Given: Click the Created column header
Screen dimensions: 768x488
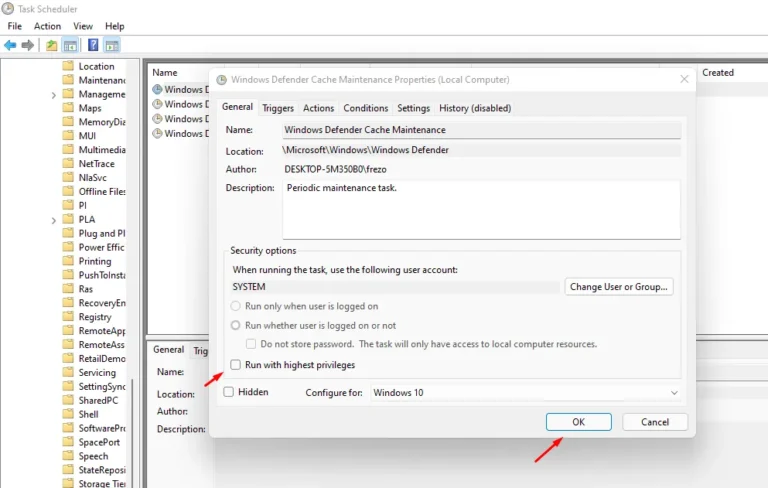Looking at the screenshot, I should tap(718, 73).
